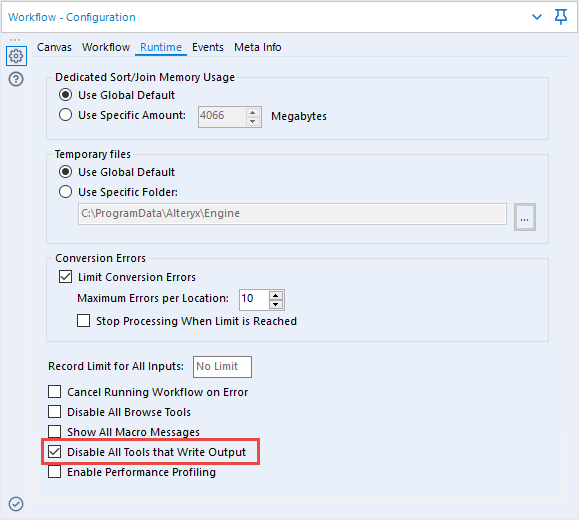
Task: Click the checkmark circle icon at bottom left
Action: (x=16, y=504)
